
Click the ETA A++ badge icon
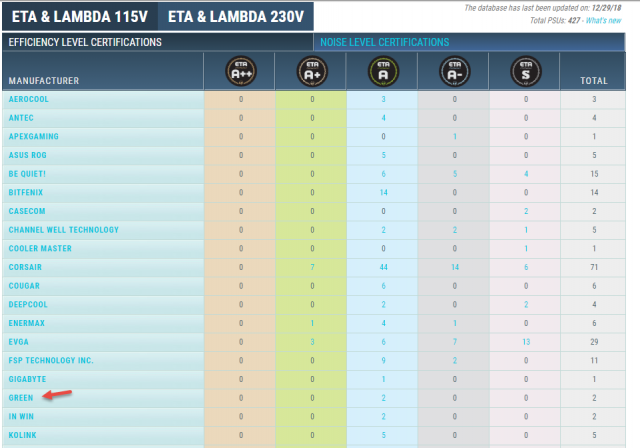point(240,69)
